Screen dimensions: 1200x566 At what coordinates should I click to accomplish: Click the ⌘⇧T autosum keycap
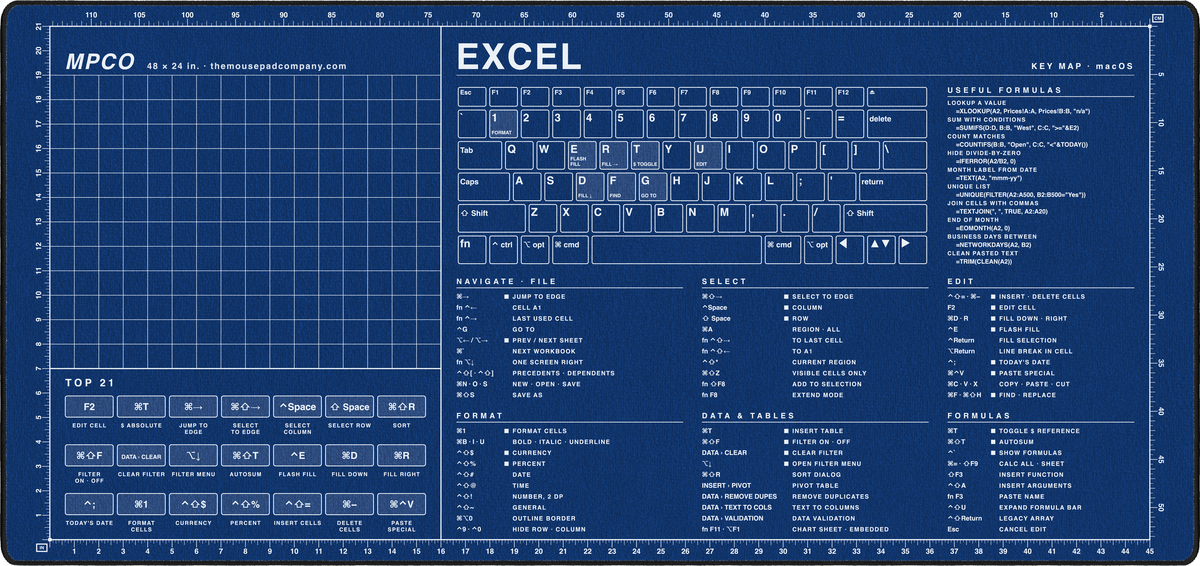pyautogui.click(x=245, y=456)
